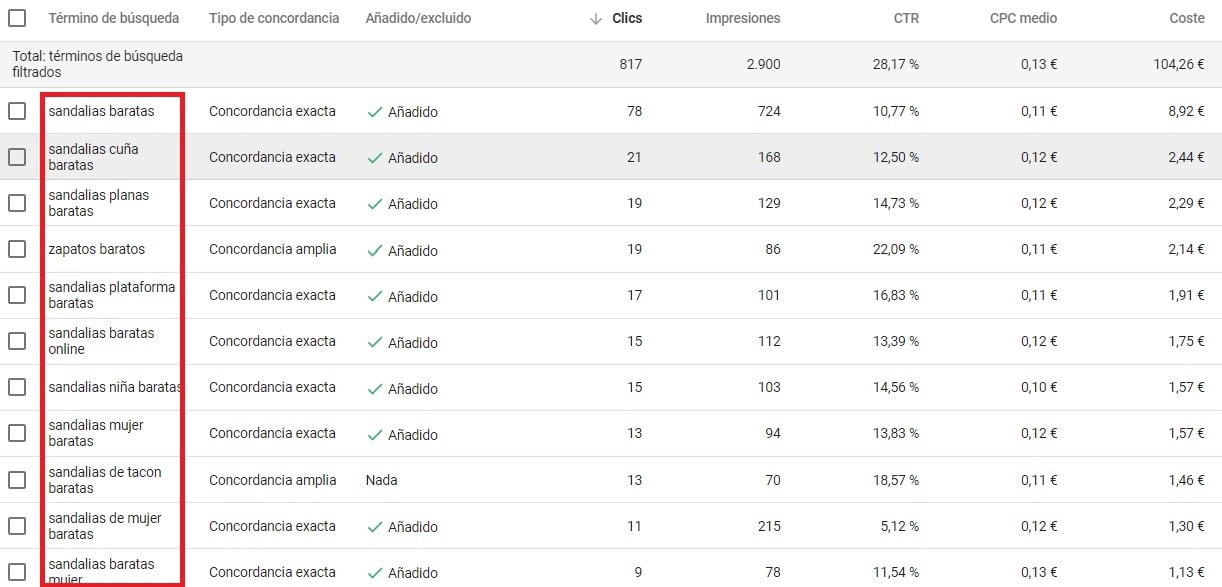Click the Término de búsqueda column header

114,18
